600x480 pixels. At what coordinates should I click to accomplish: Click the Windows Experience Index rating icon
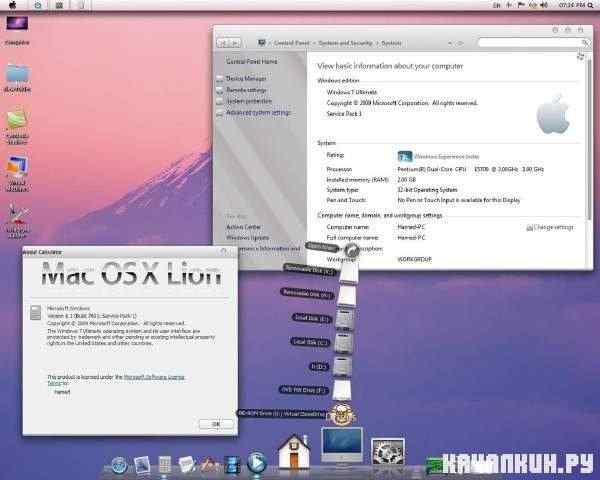coord(405,156)
